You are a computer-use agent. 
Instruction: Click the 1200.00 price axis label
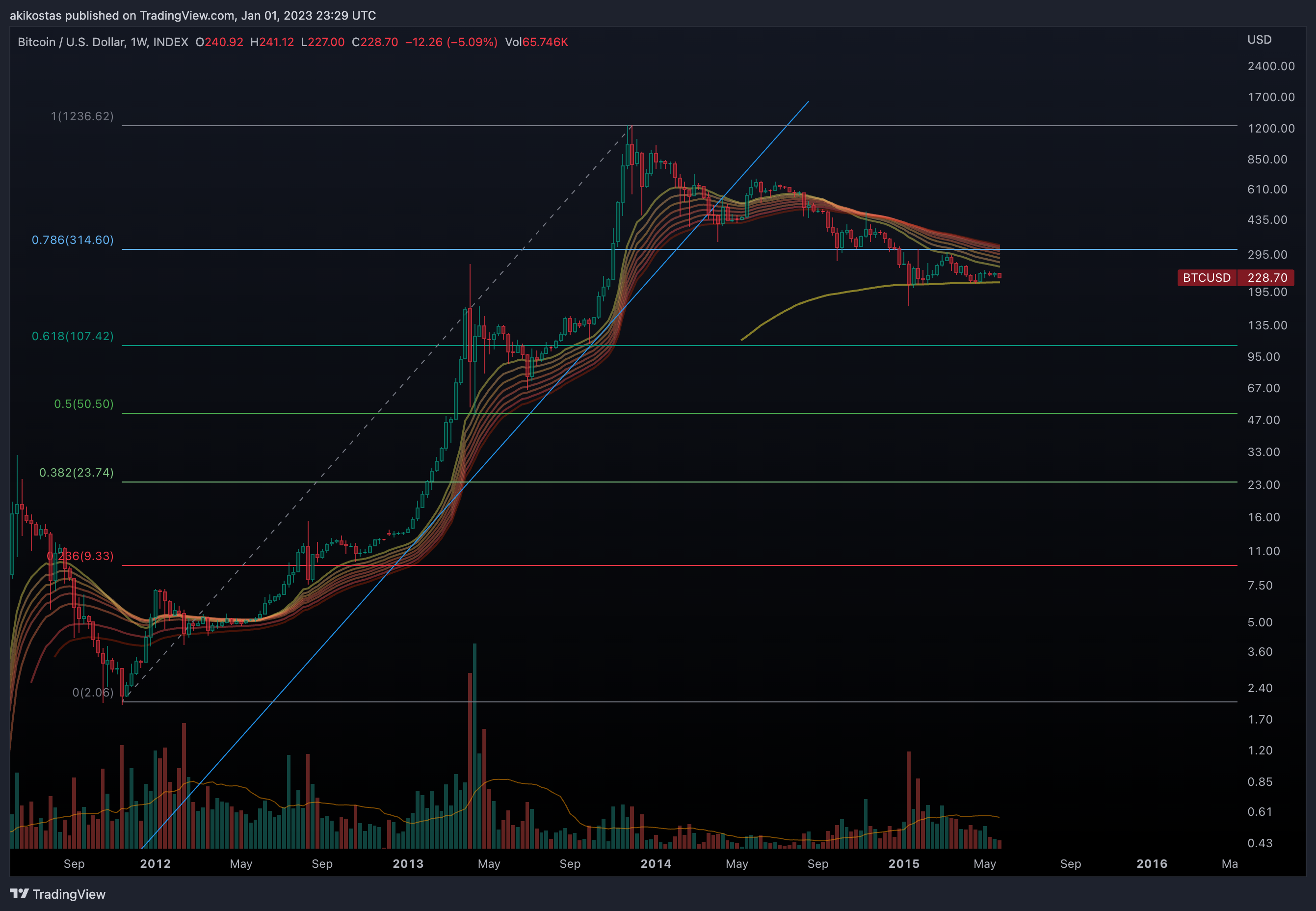pyautogui.click(x=1271, y=129)
